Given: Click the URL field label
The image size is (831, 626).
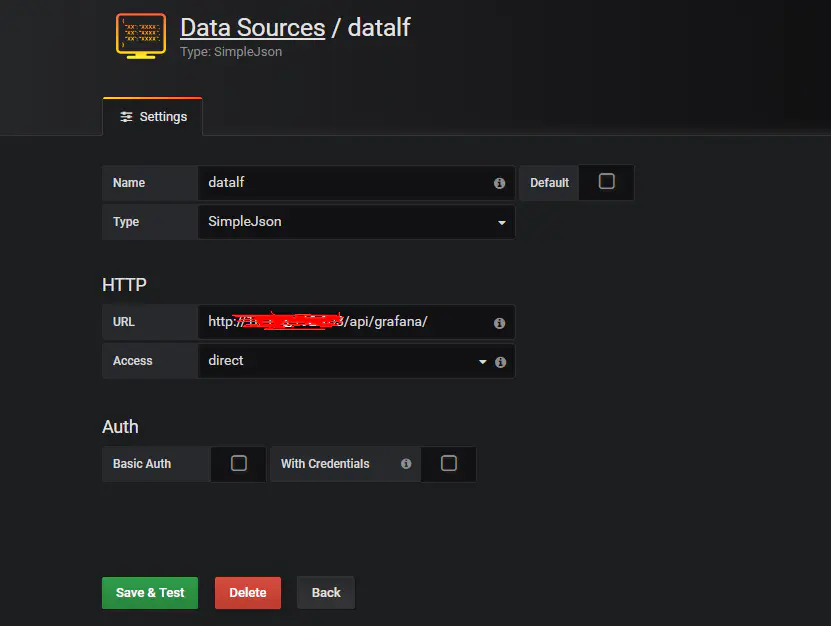Looking at the screenshot, I should 123,322.
